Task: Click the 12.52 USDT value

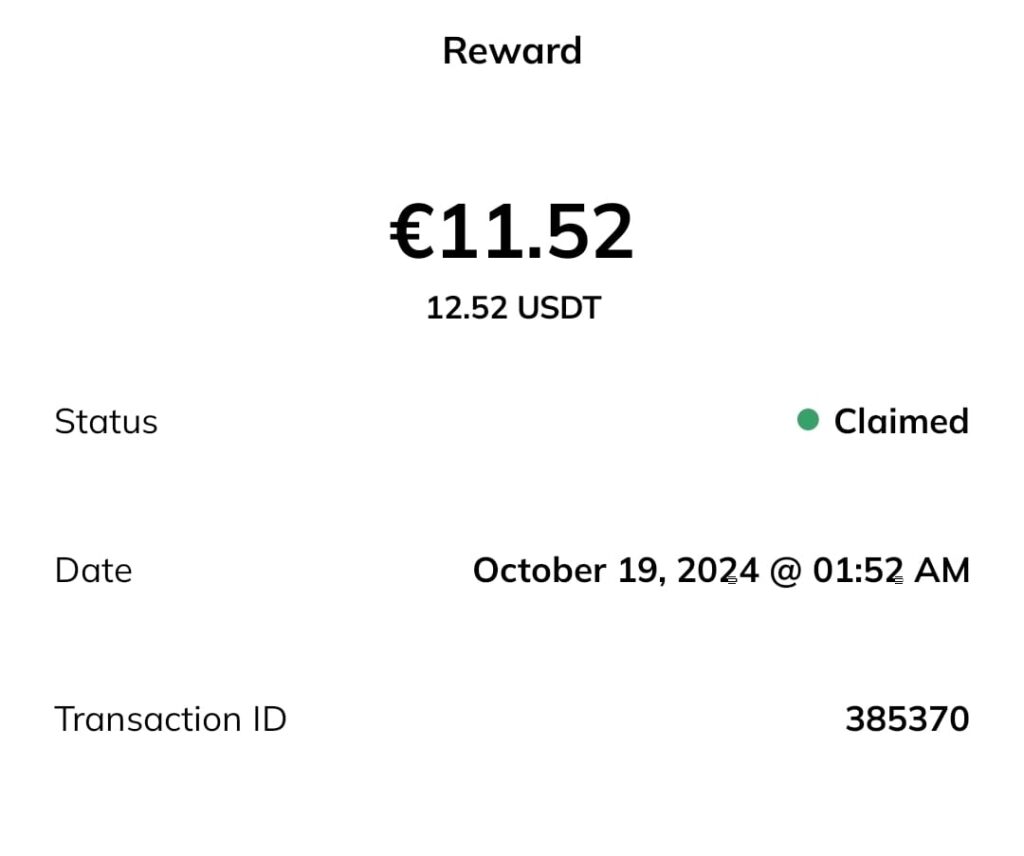Action: pyautogui.click(x=513, y=307)
